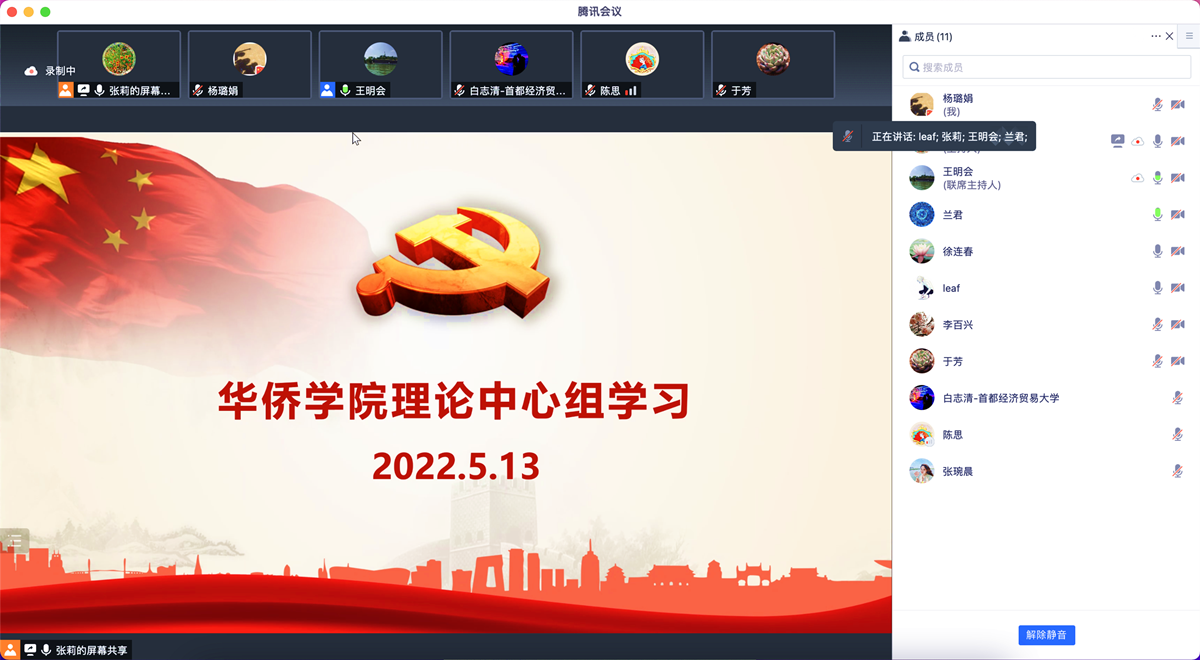Click the host's screen-sharing icon in member list
1200x660 pixels.
click(1118, 141)
